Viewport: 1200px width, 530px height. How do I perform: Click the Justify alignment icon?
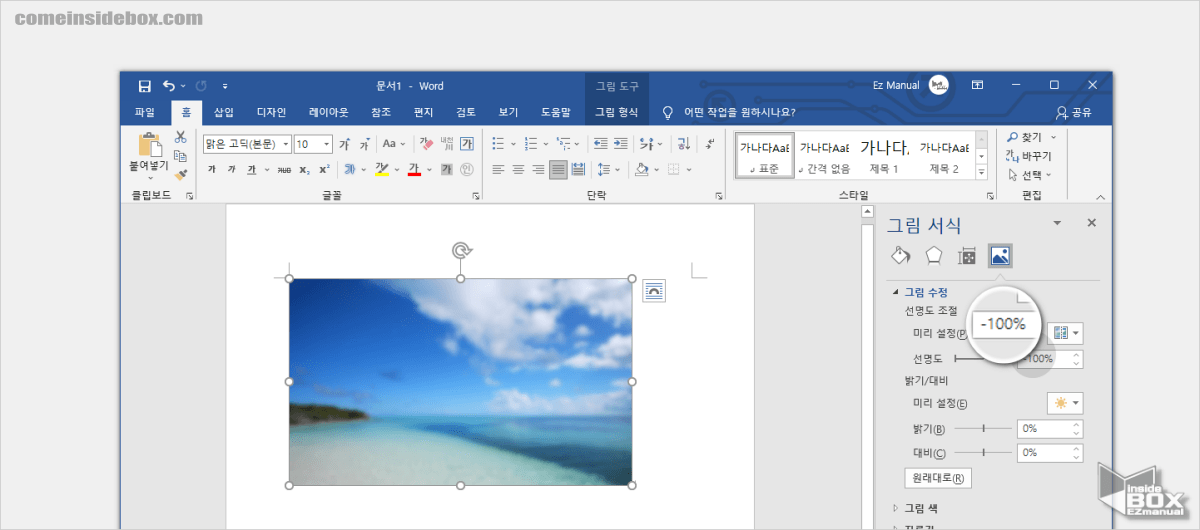(558, 169)
